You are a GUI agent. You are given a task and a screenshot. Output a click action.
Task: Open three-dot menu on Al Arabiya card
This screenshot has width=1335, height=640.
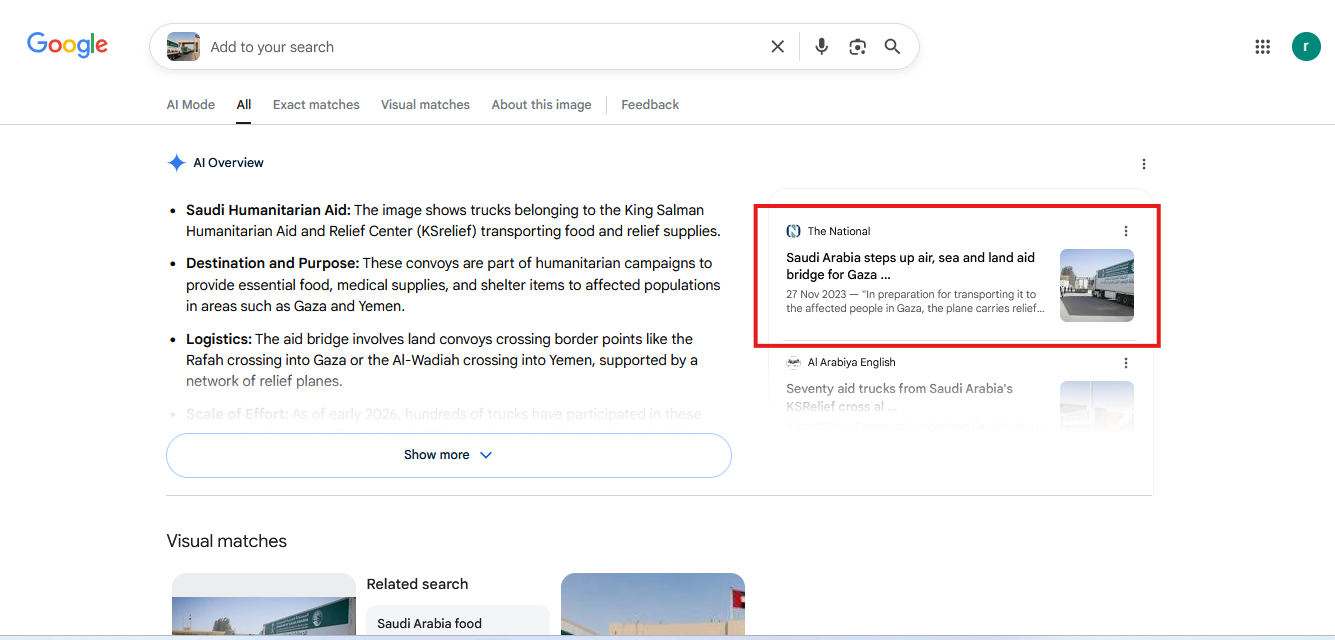[1126, 363]
